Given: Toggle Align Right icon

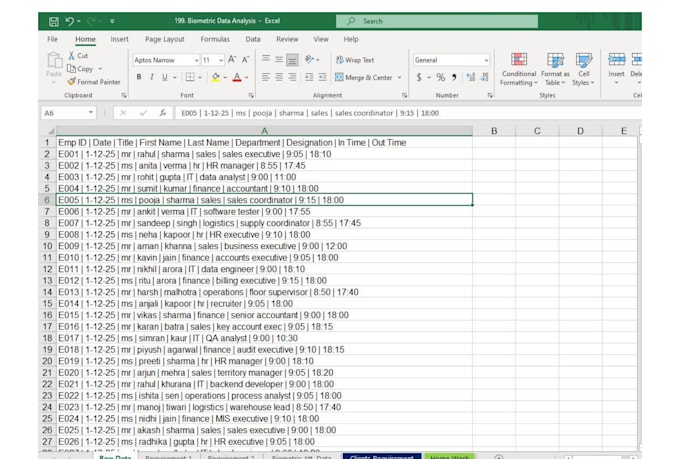Looking at the screenshot, I should point(292,77).
